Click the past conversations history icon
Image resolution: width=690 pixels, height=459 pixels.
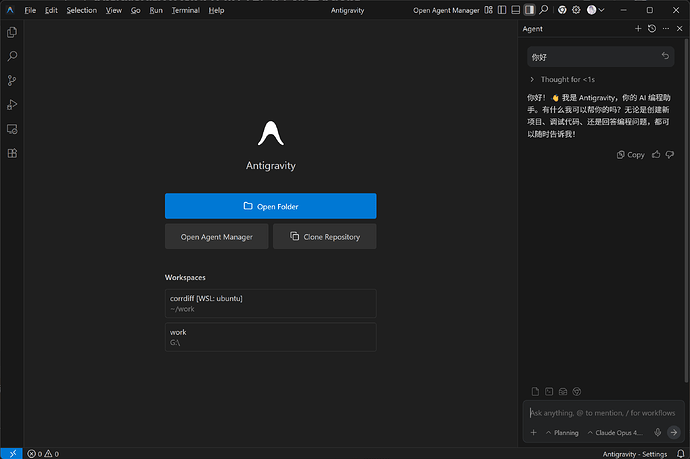[x=652, y=29]
